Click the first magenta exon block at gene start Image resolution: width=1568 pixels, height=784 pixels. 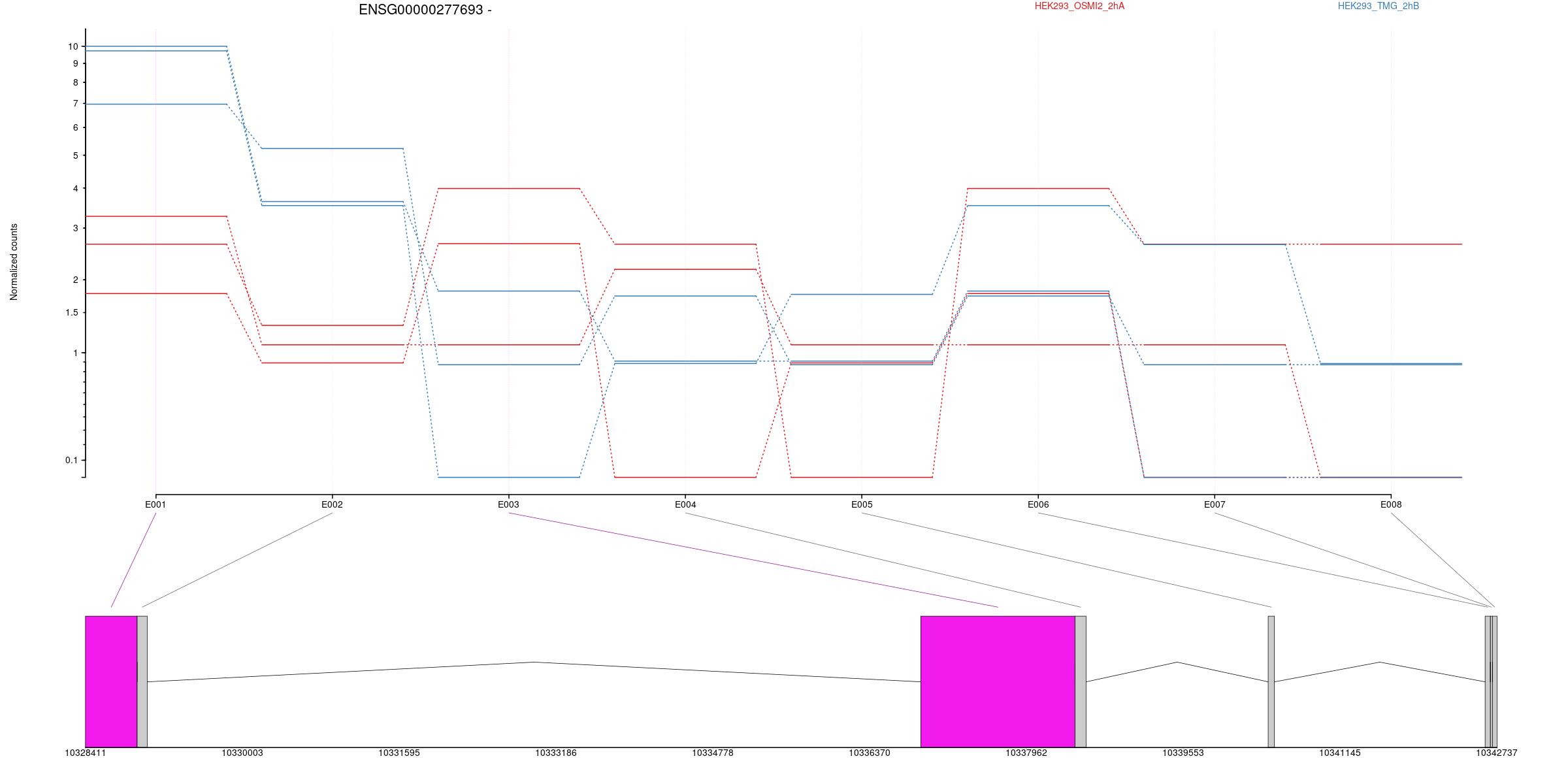(111, 681)
